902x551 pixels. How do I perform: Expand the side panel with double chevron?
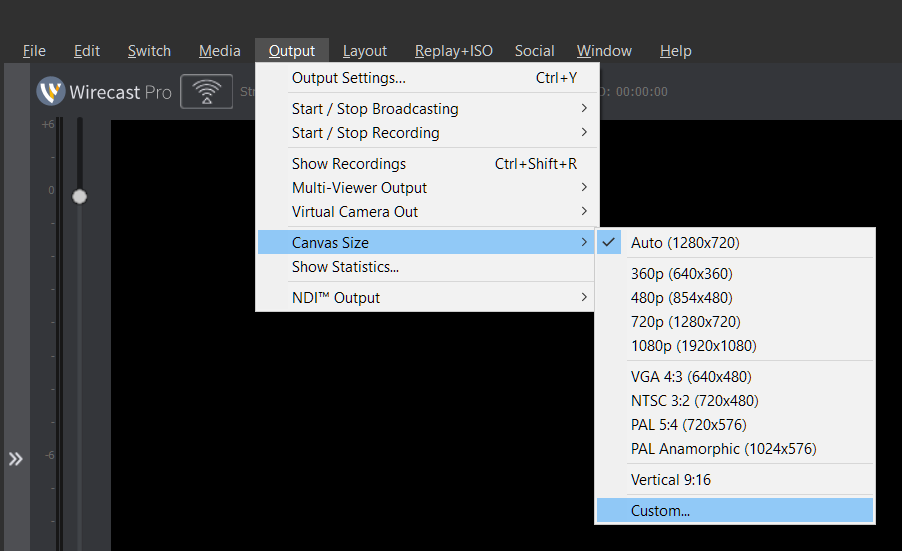coord(16,459)
